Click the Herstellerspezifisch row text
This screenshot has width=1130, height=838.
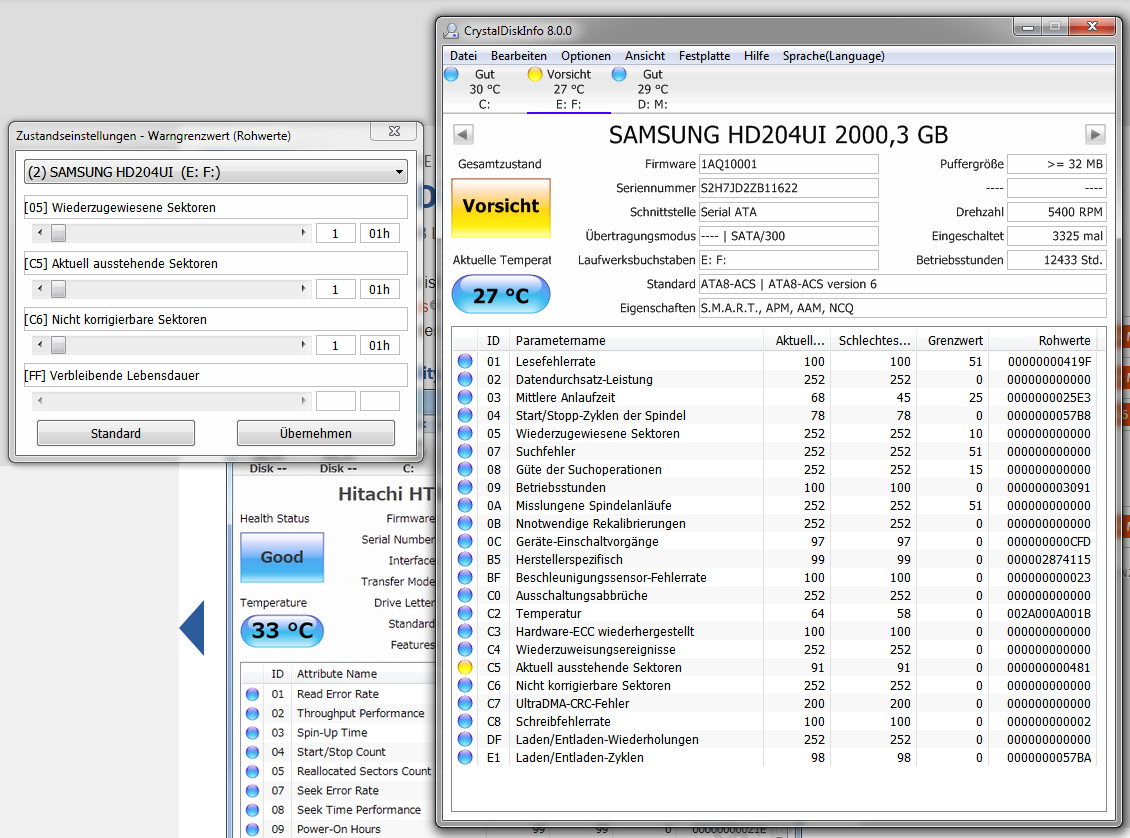click(569, 559)
